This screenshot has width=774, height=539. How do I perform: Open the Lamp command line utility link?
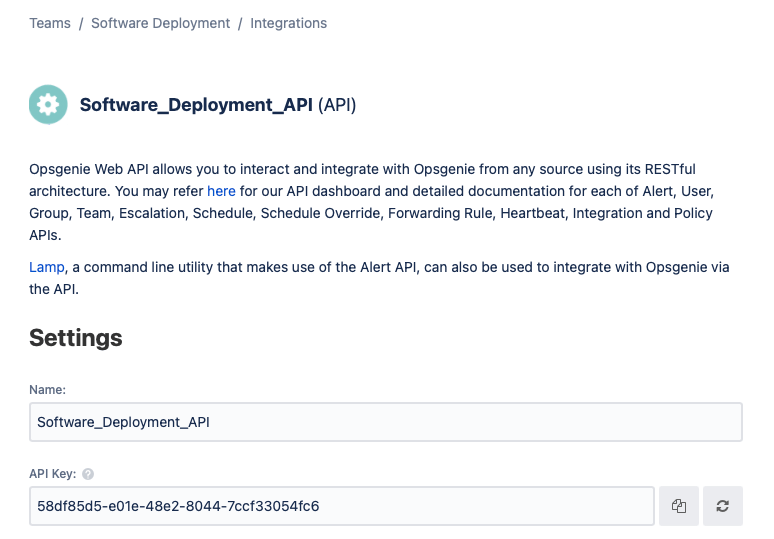(x=47, y=267)
